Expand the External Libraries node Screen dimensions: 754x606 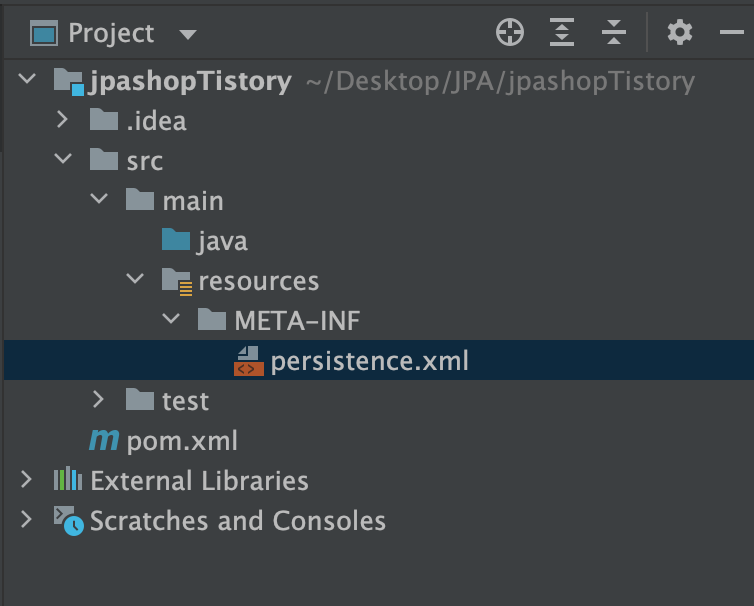click(26, 480)
